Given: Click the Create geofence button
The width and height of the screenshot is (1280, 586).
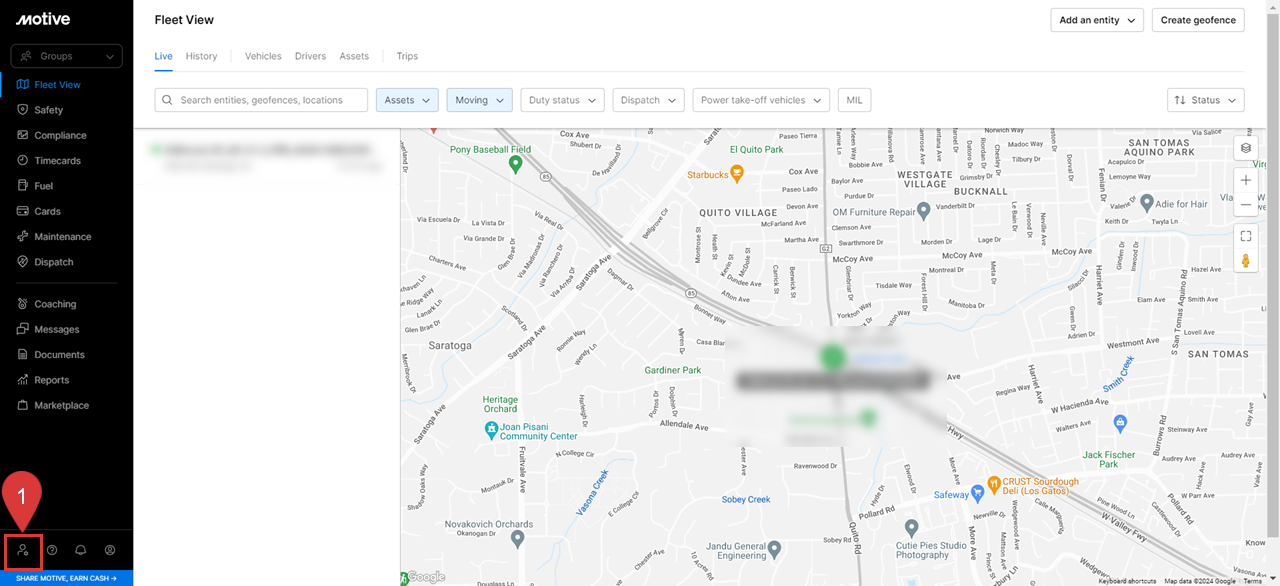Looking at the screenshot, I should pyautogui.click(x=1197, y=19).
